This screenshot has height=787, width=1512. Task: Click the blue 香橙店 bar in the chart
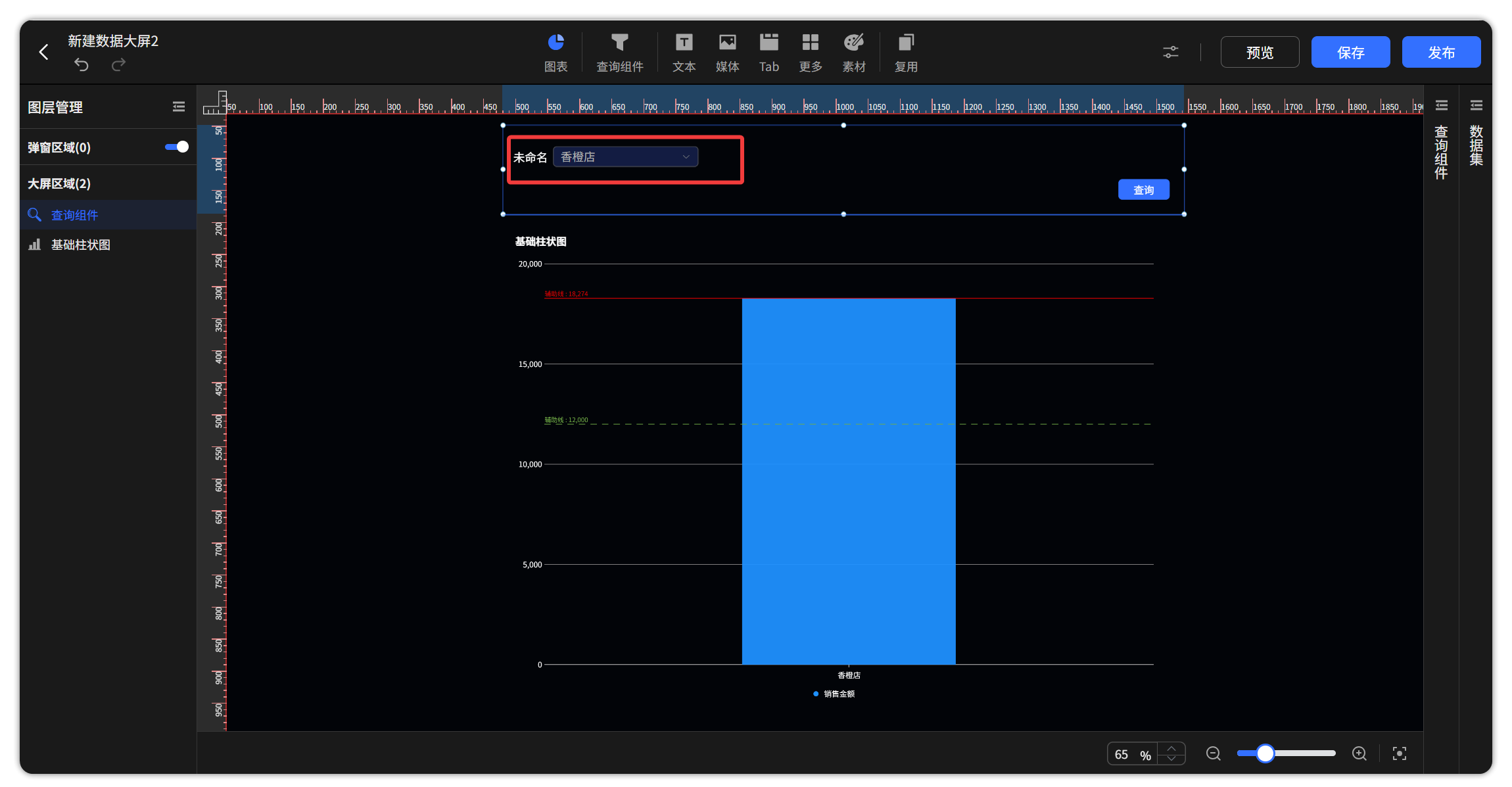coord(849,481)
